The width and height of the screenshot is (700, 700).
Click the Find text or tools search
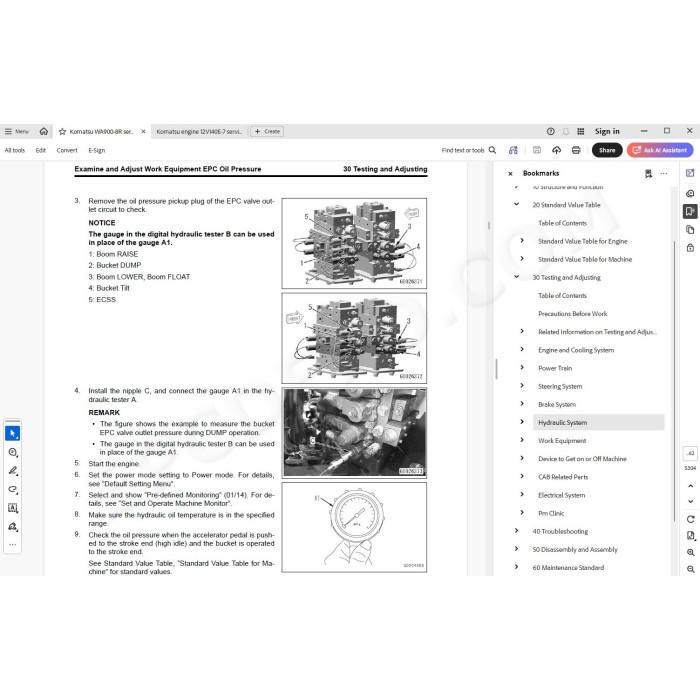[469, 150]
